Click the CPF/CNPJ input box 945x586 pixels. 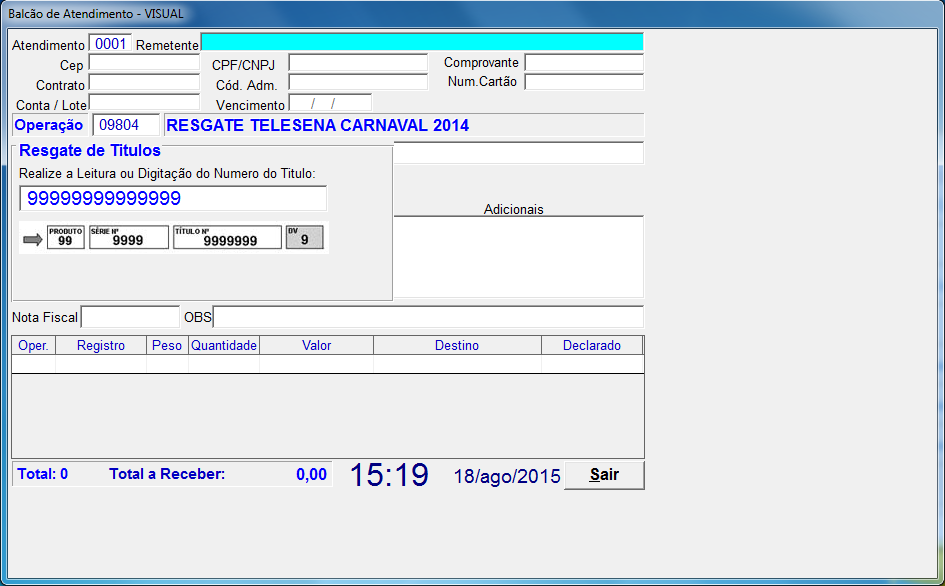tap(358, 63)
